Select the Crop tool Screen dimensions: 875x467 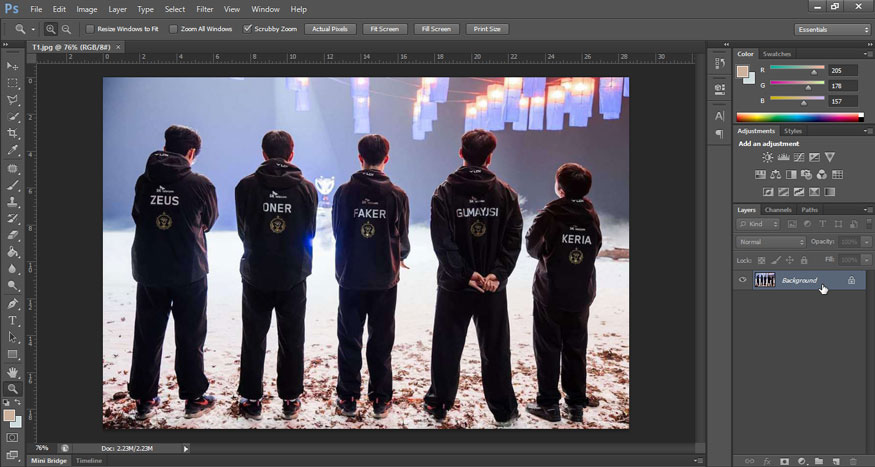click(13, 133)
